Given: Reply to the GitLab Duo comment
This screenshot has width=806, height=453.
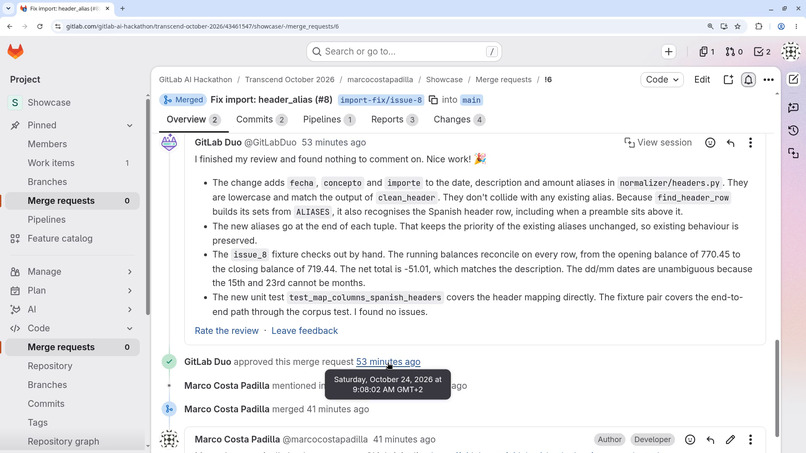Looking at the screenshot, I should (x=730, y=143).
